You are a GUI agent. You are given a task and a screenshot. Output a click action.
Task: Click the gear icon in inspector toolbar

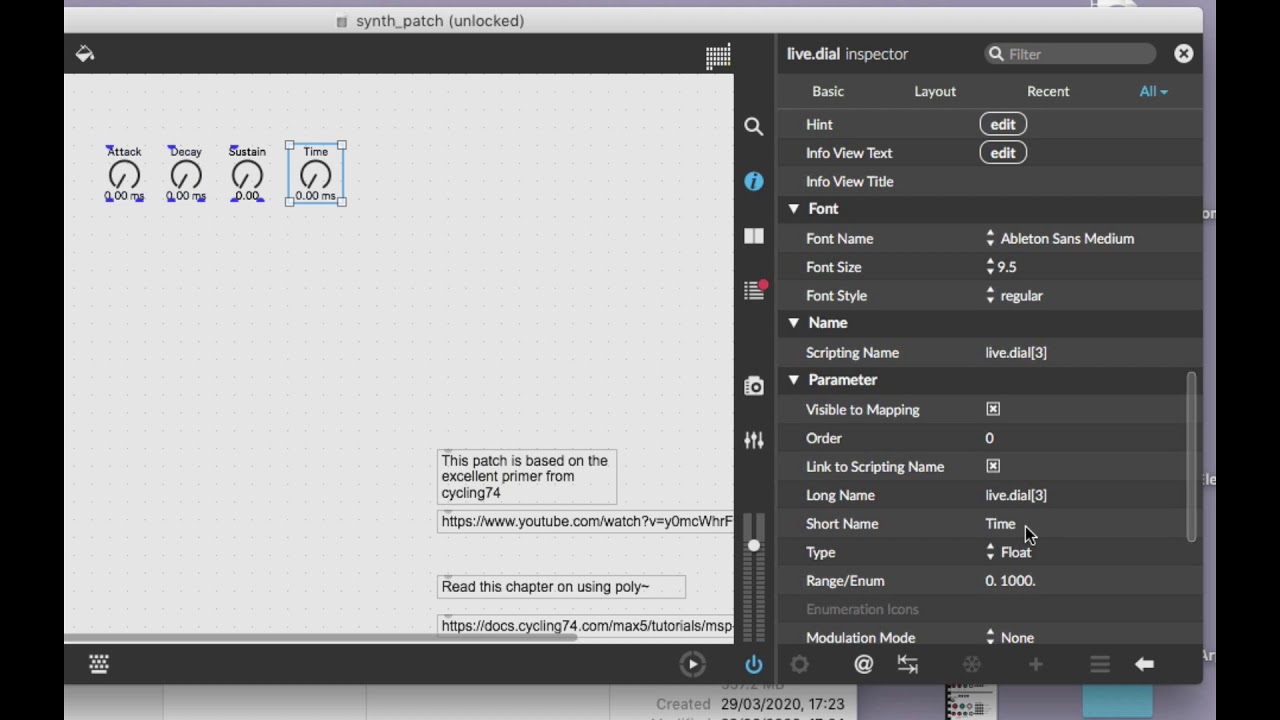click(800, 664)
